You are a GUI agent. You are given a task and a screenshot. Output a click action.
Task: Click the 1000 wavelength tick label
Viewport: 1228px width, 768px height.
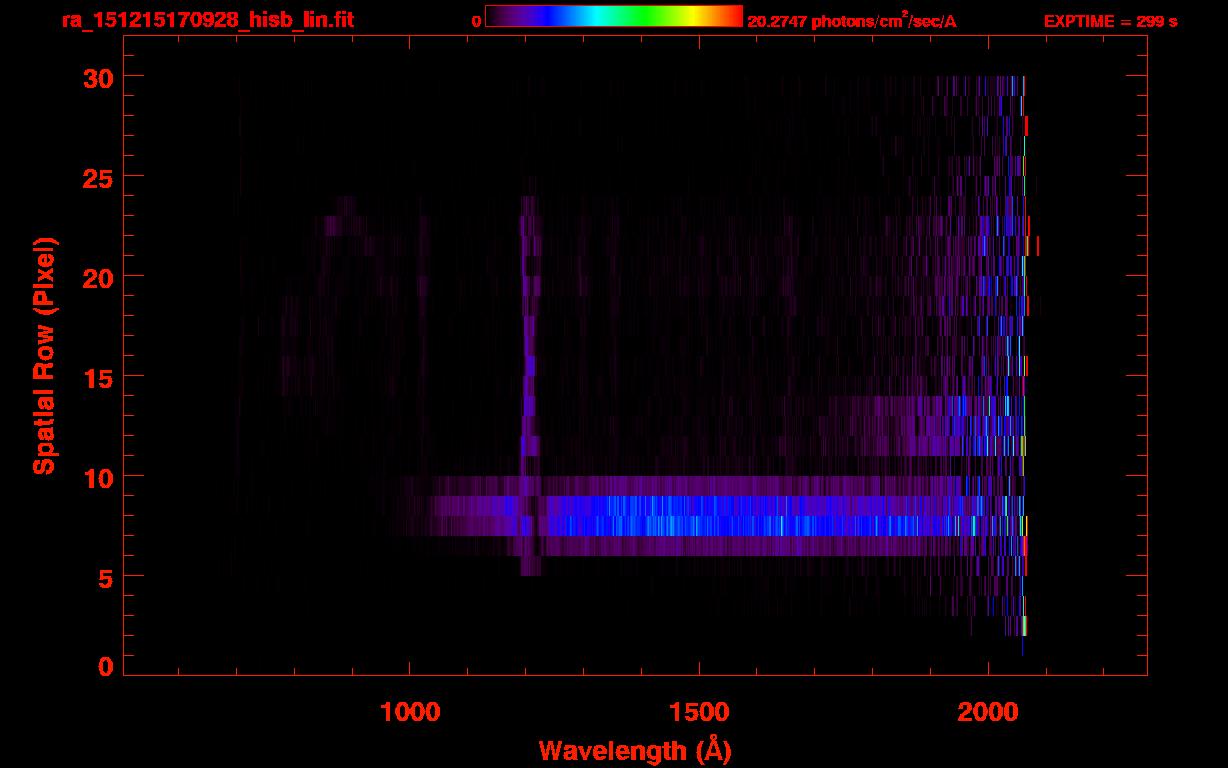pos(410,711)
